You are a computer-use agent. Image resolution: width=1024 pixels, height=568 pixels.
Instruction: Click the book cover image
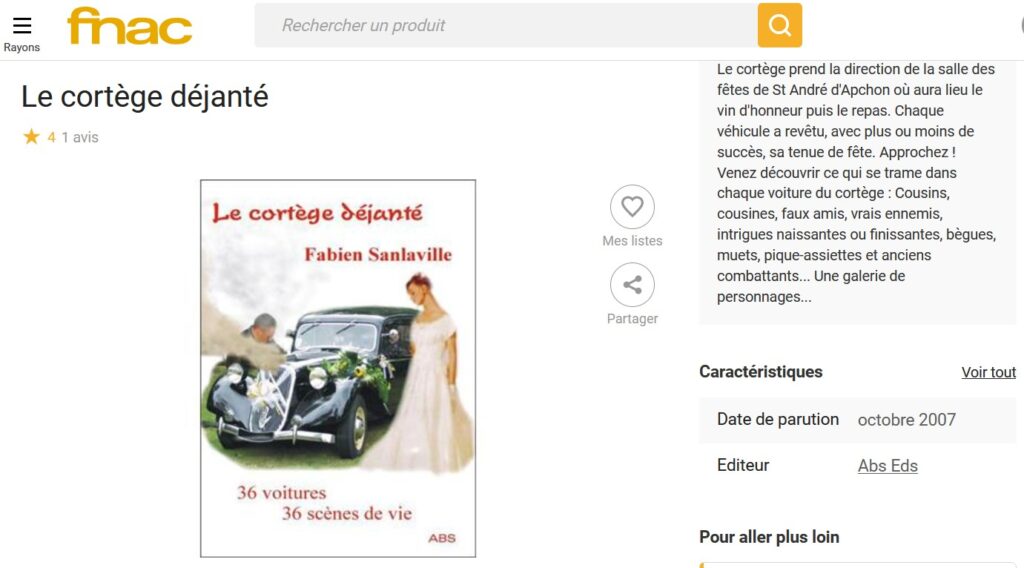coord(338,368)
